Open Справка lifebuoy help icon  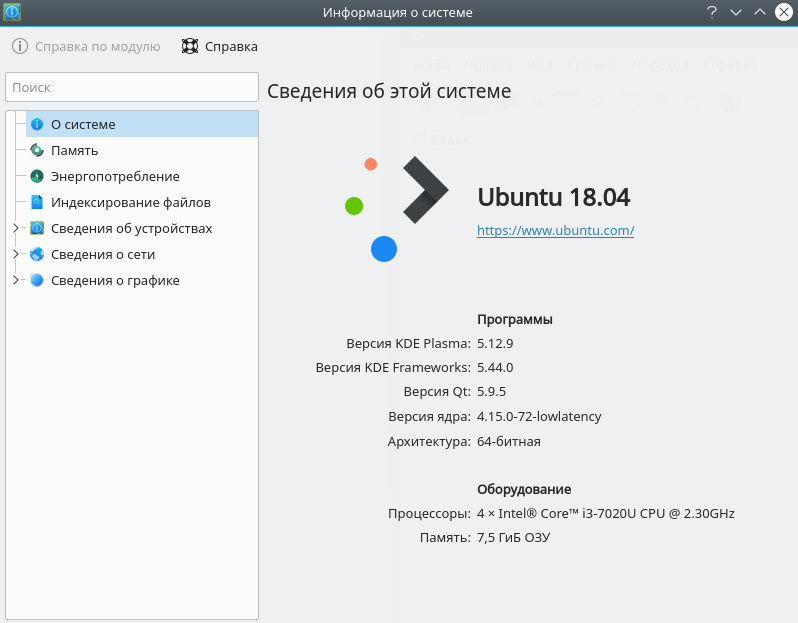point(190,46)
